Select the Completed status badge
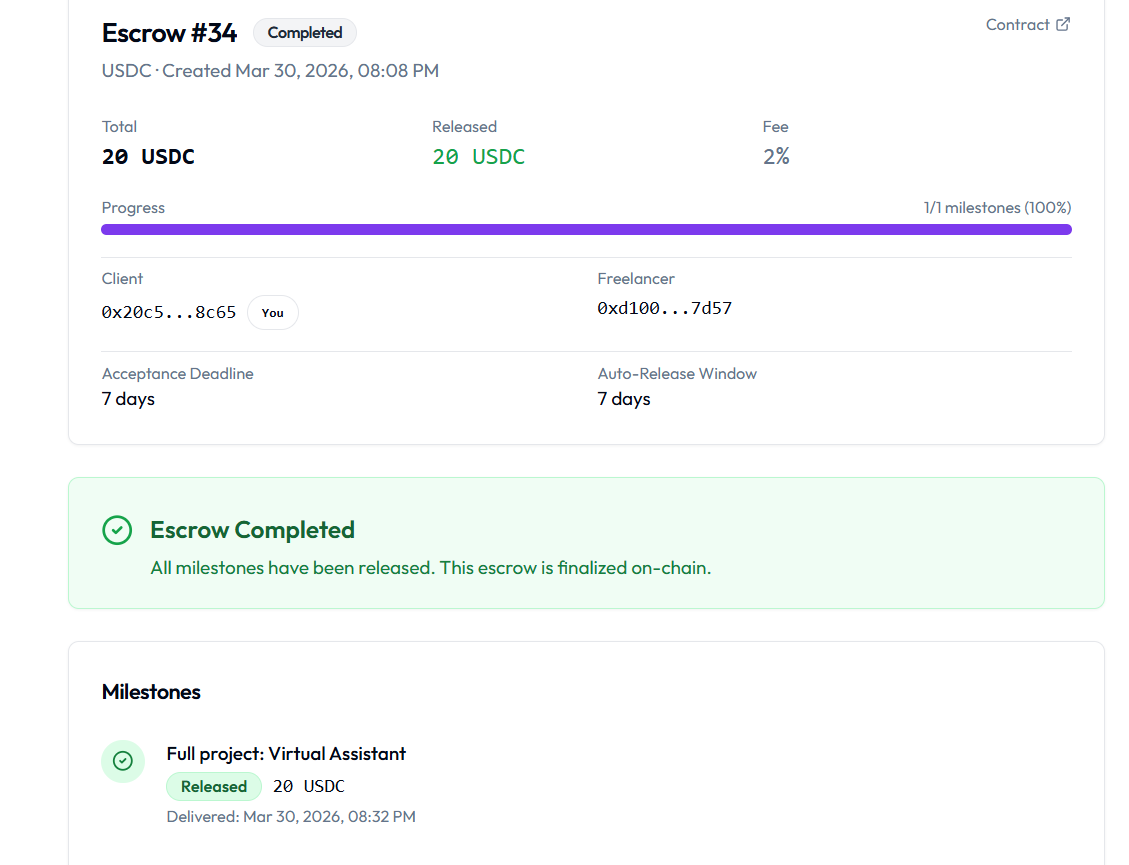 pos(304,32)
